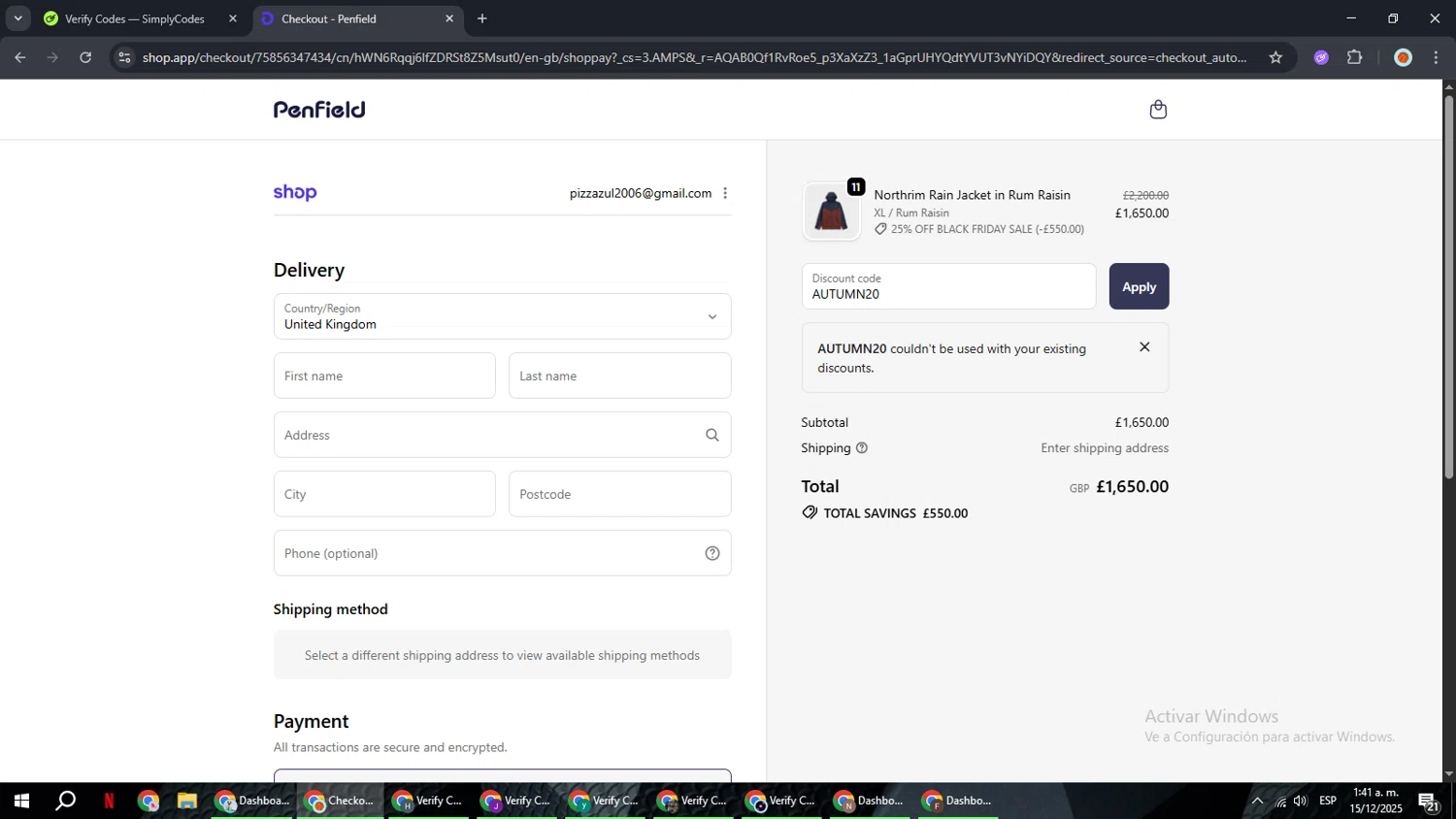Click the Phone (optional) field
Viewport: 1456px width, 819px height.
pyautogui.click(x=502, y=553)
